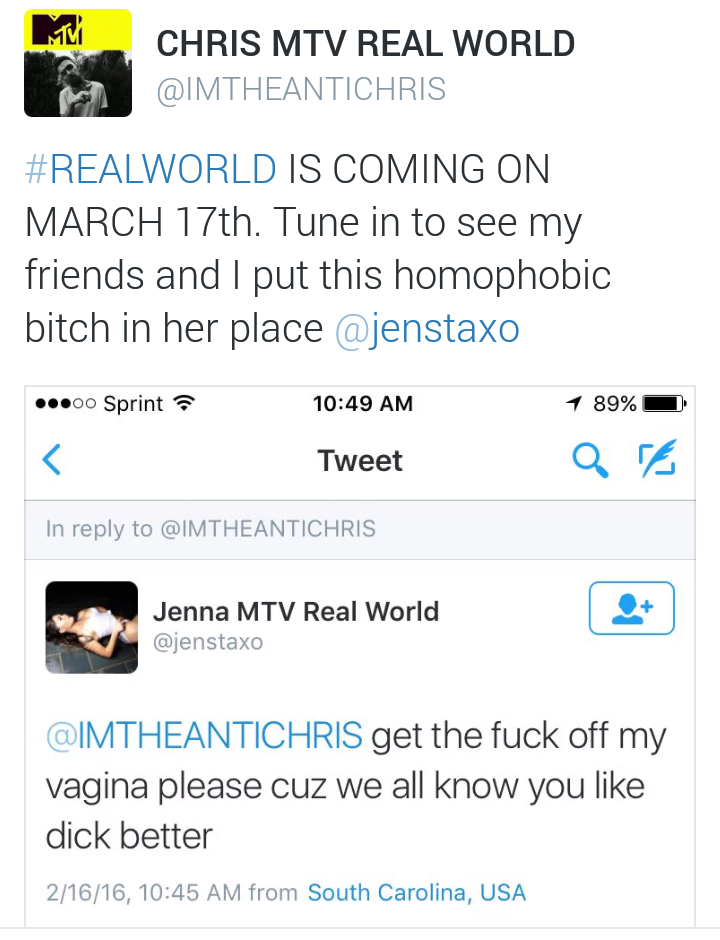Tap the 10:49 AM clock in status bar
720x940 pixels.
pyautogui.click(x=362, y=403)
